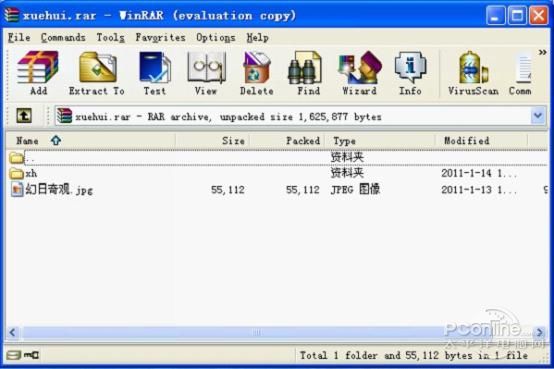The width and height of the screenshot is (554, 369).
Task: Open the Favorites menu
Action: [x=160, y=37]
